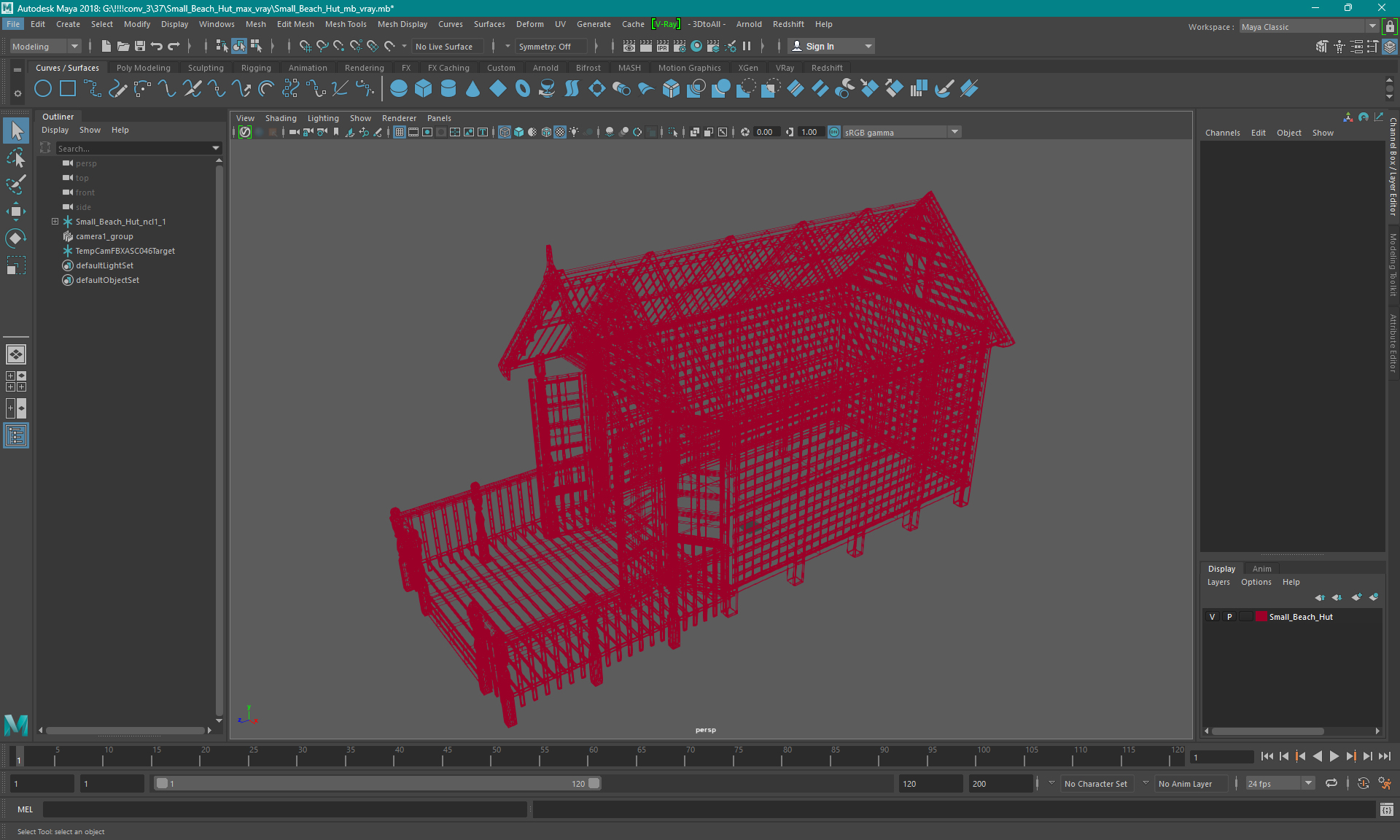Open the Rendering menu tab
The height and width of the screenshot is (840, 1400).
pyautogui.click(x=363, y=67)
